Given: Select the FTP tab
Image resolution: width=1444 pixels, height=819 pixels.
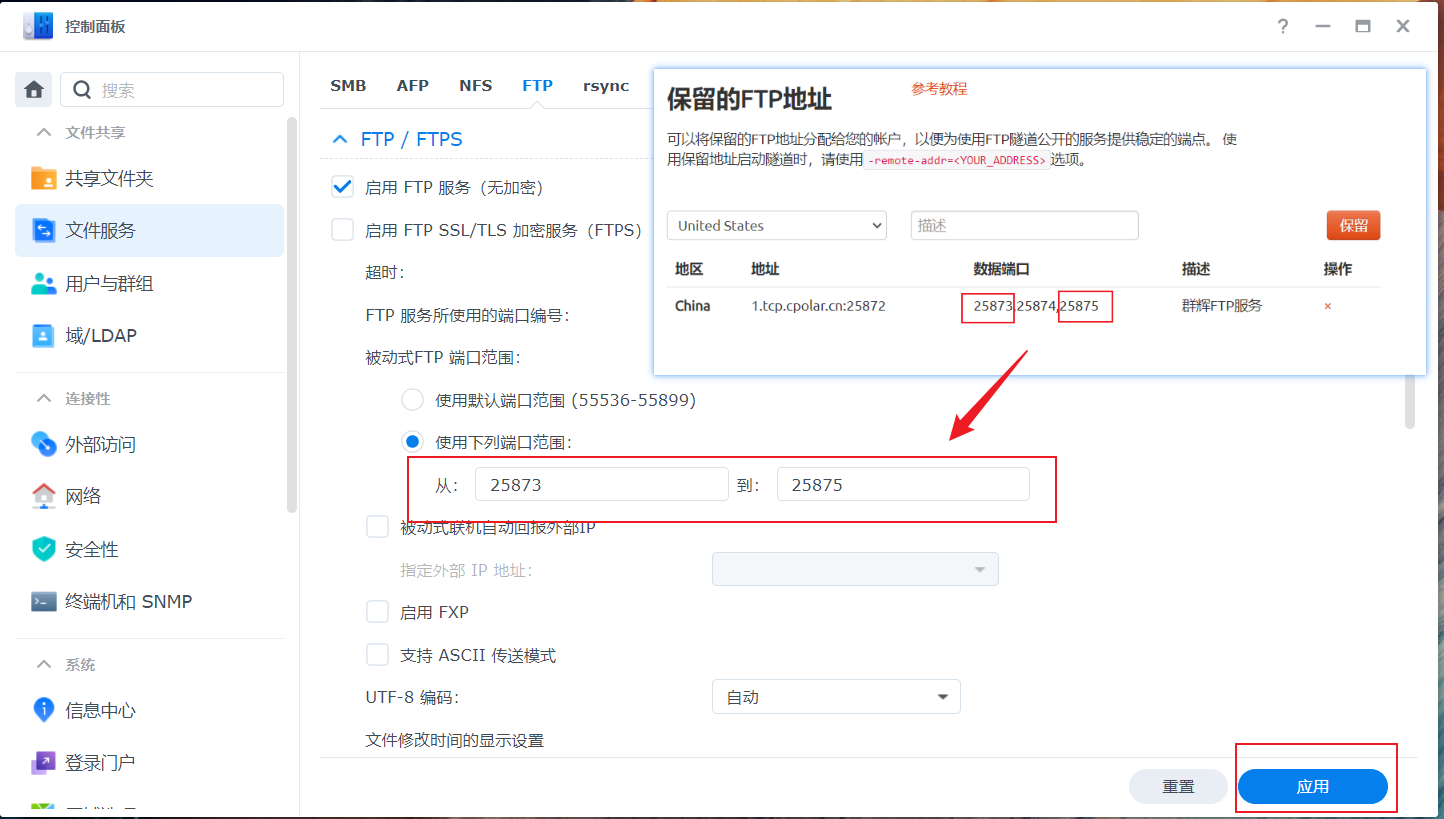Looking at the screenshot, I should 537,86.
